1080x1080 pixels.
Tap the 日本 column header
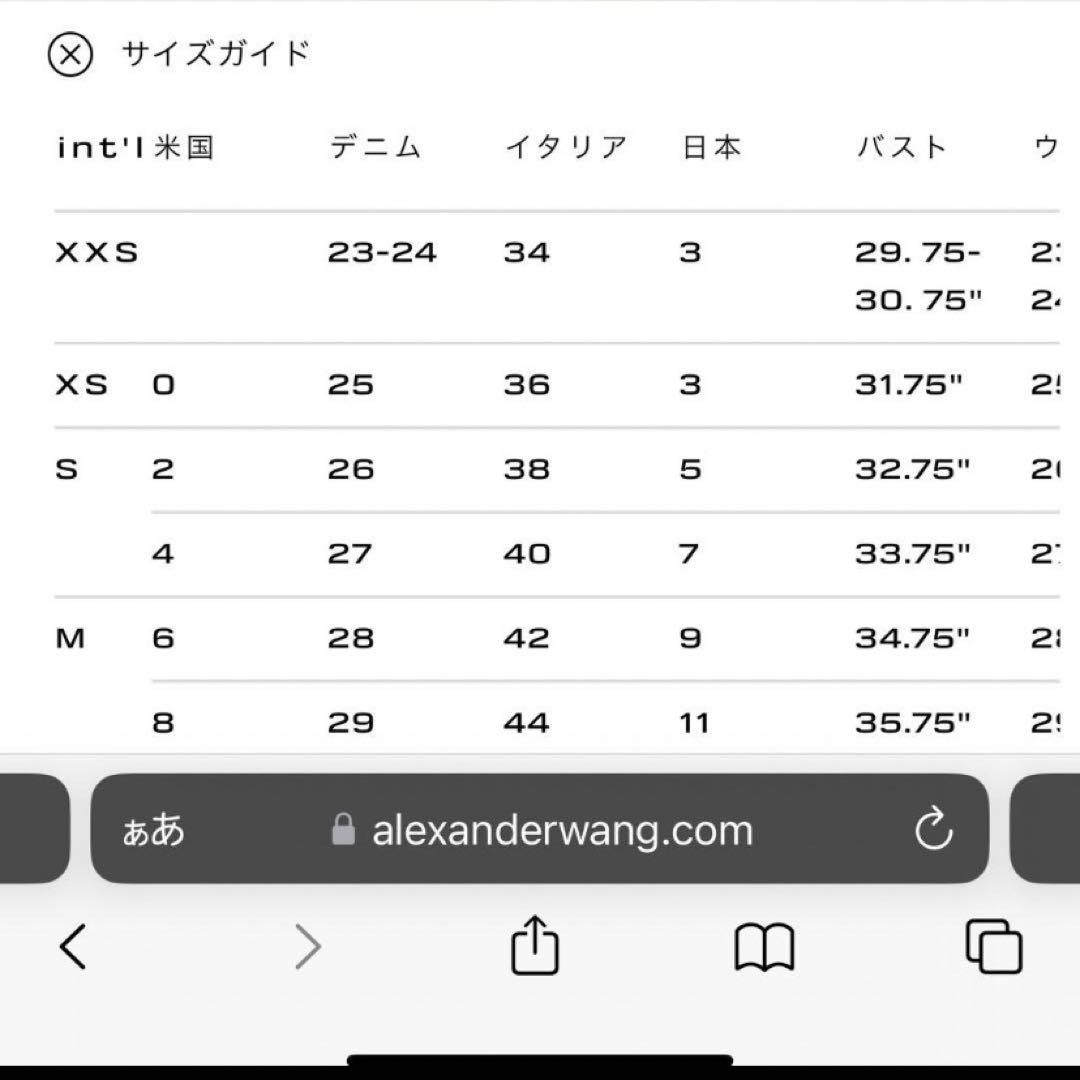710,146
